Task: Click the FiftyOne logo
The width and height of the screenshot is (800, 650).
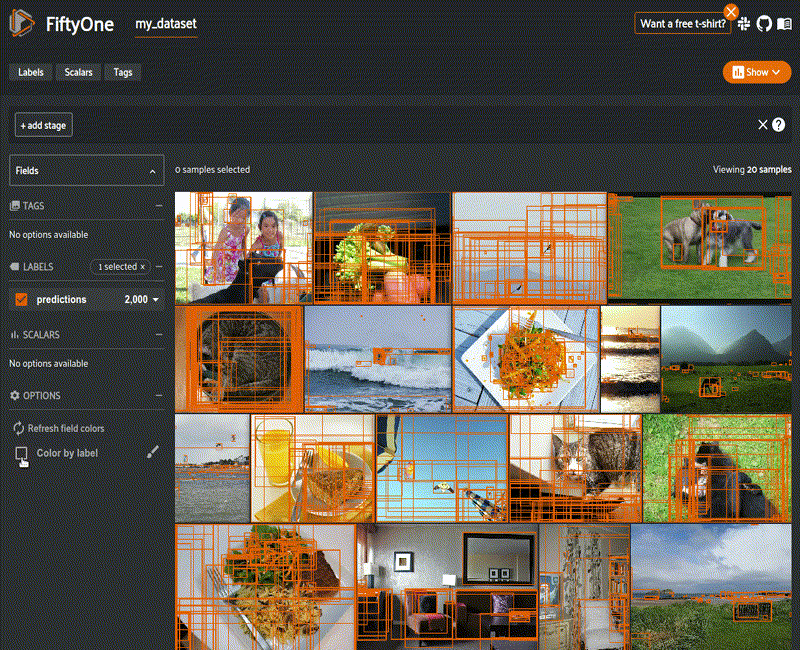Action: click(24, 24)
